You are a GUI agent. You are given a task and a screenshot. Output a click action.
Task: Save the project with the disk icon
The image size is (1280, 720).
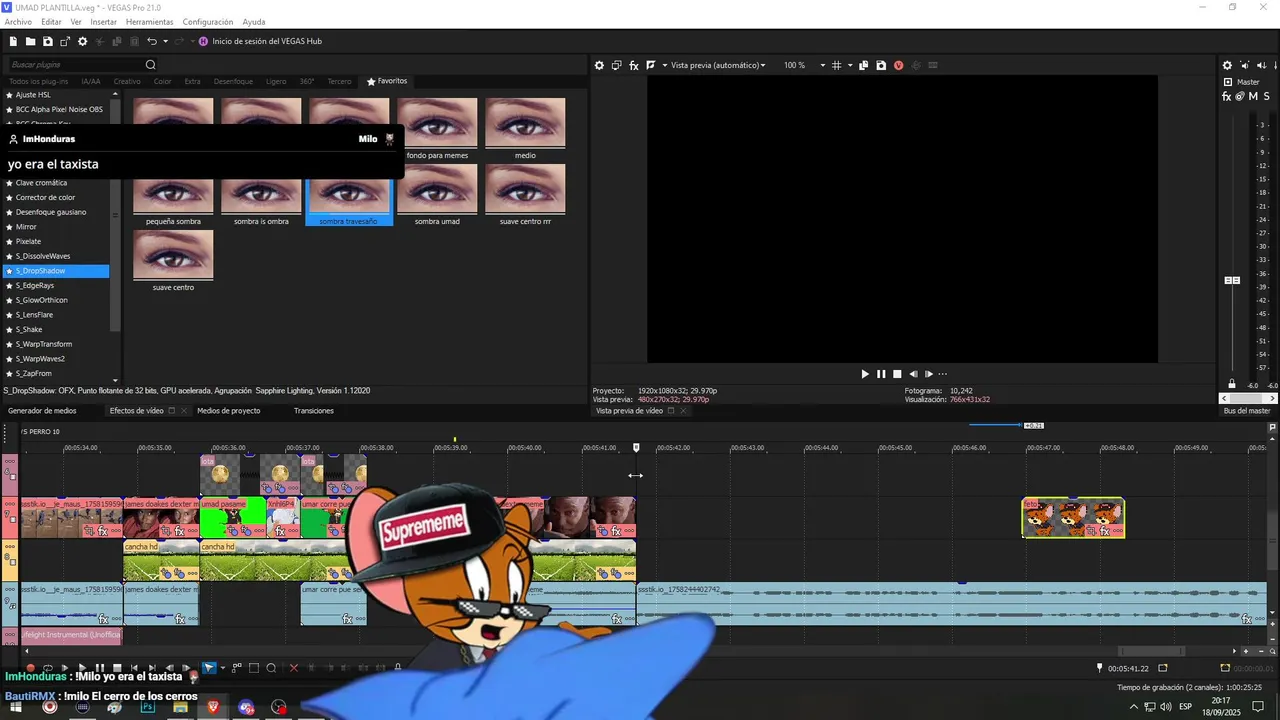click(47, 41)
